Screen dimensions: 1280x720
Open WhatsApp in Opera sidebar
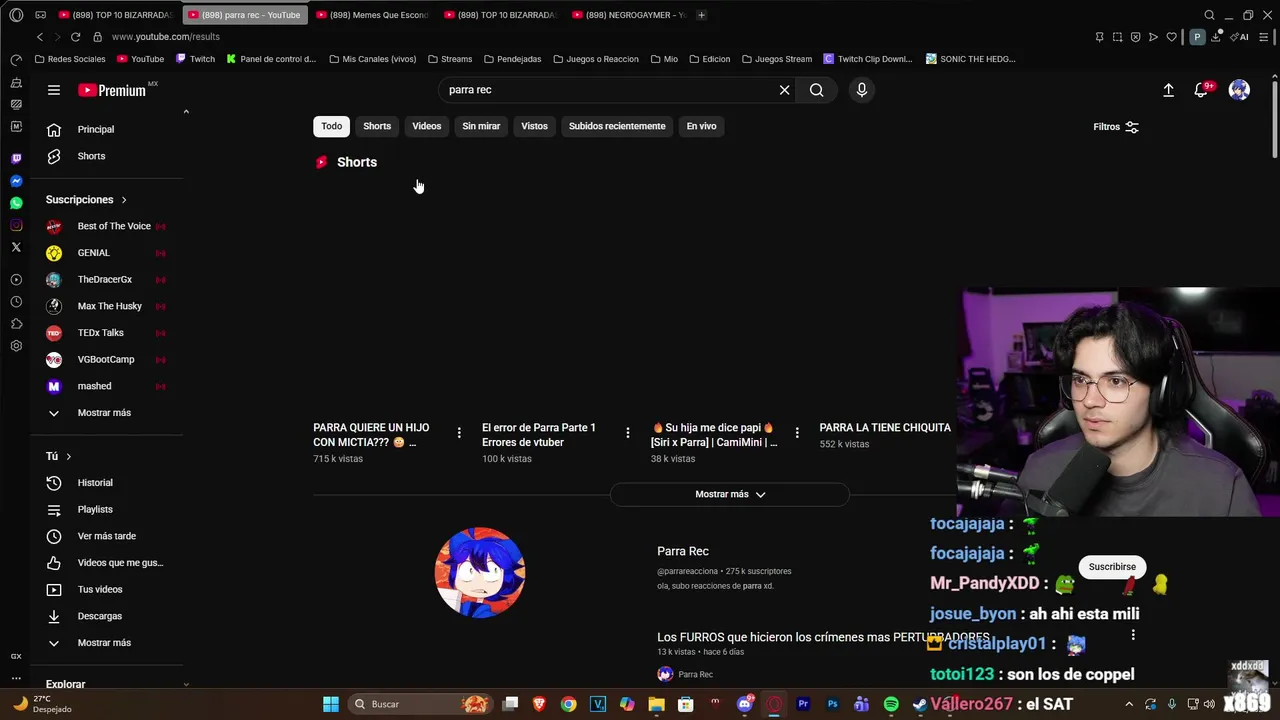click(16, 203)
